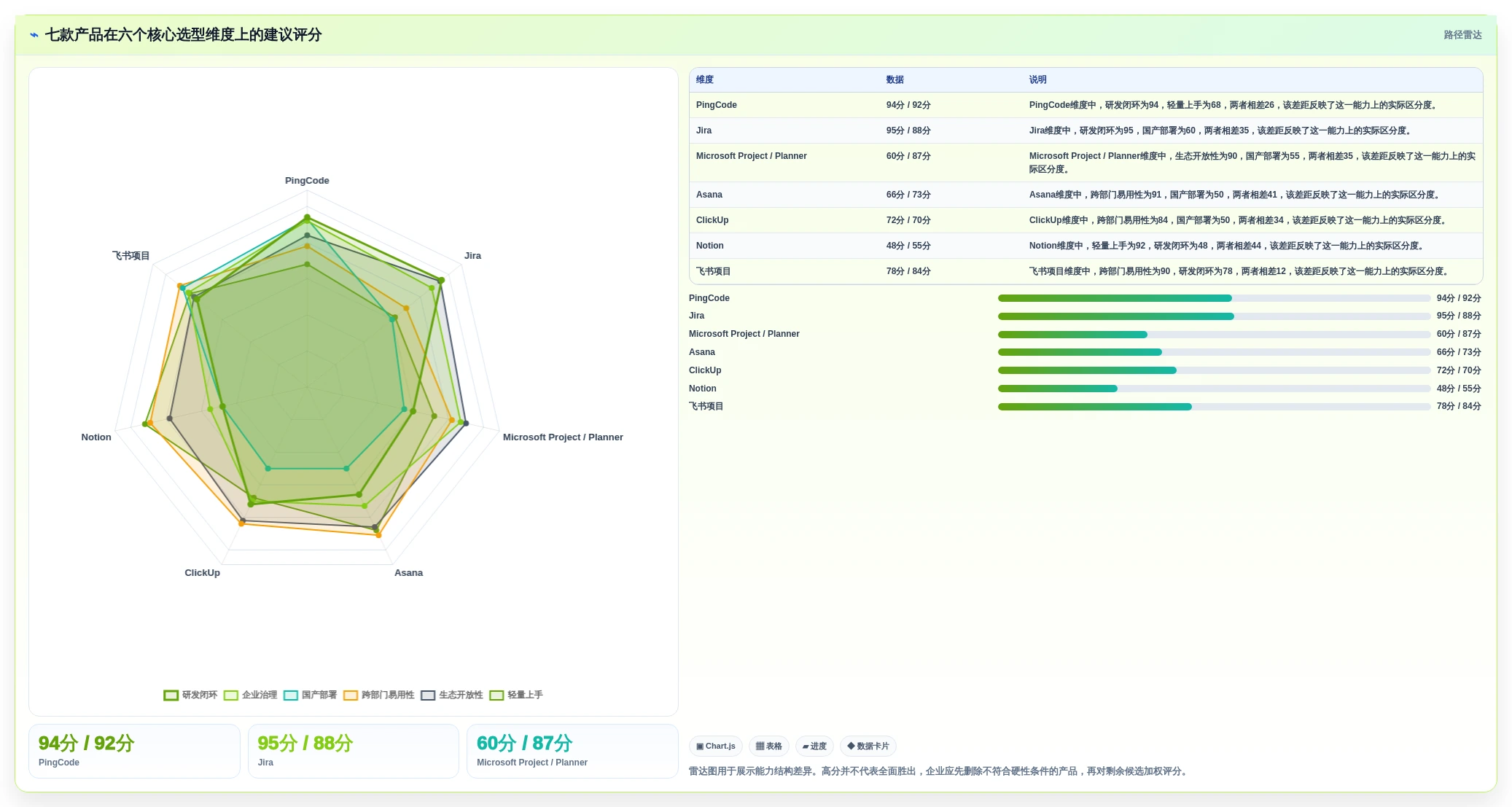Click the 48分 / 55分 table cell
Viewport: 1512px width, 807px height.
[908, 246]
